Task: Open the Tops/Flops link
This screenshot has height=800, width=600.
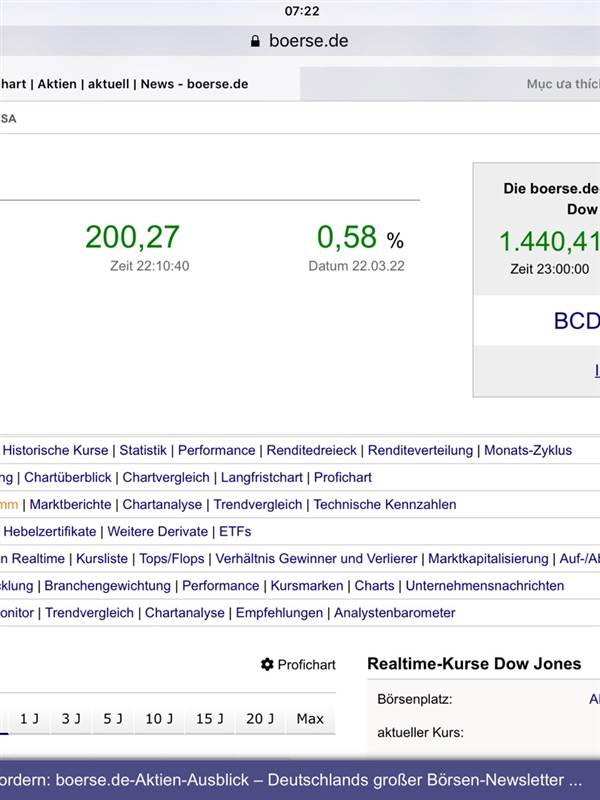Action: point(171,559)
